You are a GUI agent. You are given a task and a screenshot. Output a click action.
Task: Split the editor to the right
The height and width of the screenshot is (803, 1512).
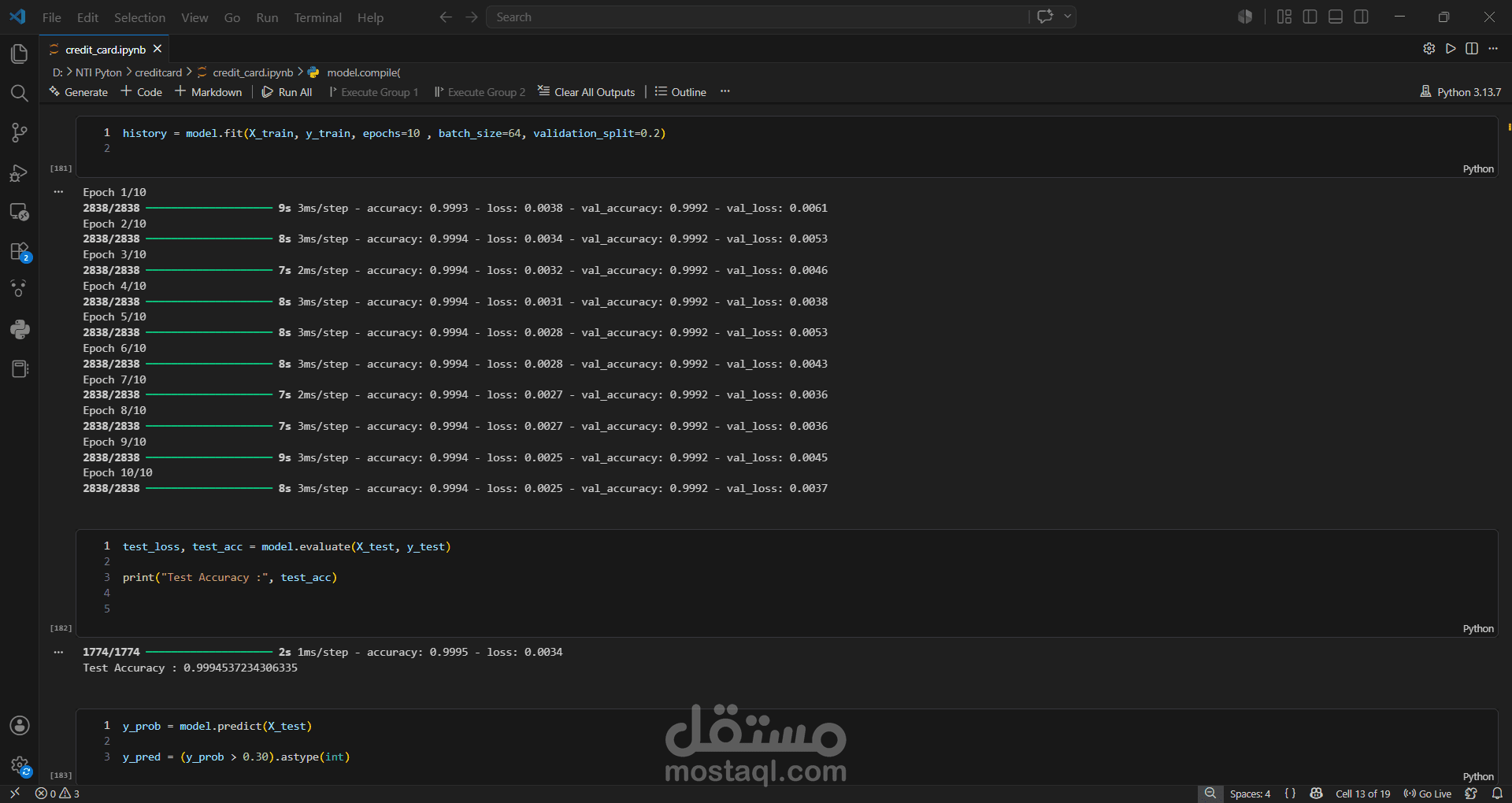tap(1472, 49)
